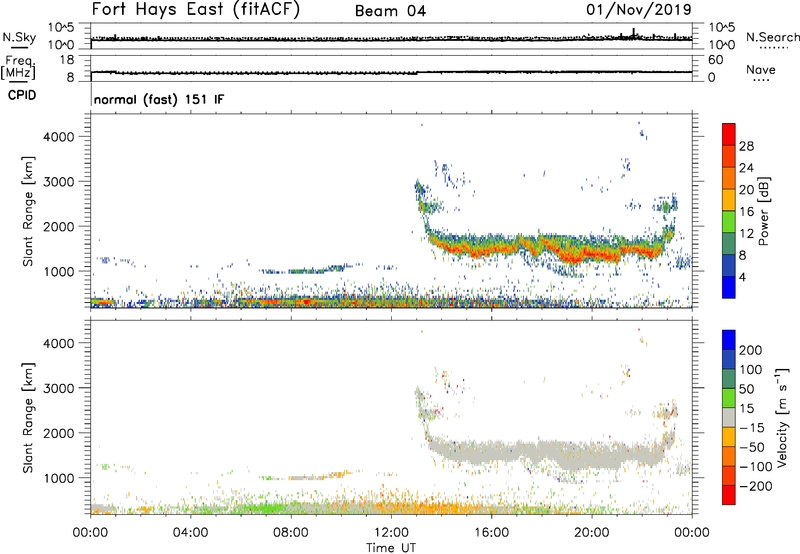Click the 'Time UT' axis title
The width and height of the screenshot is (800, 554).
pos(391,547)
